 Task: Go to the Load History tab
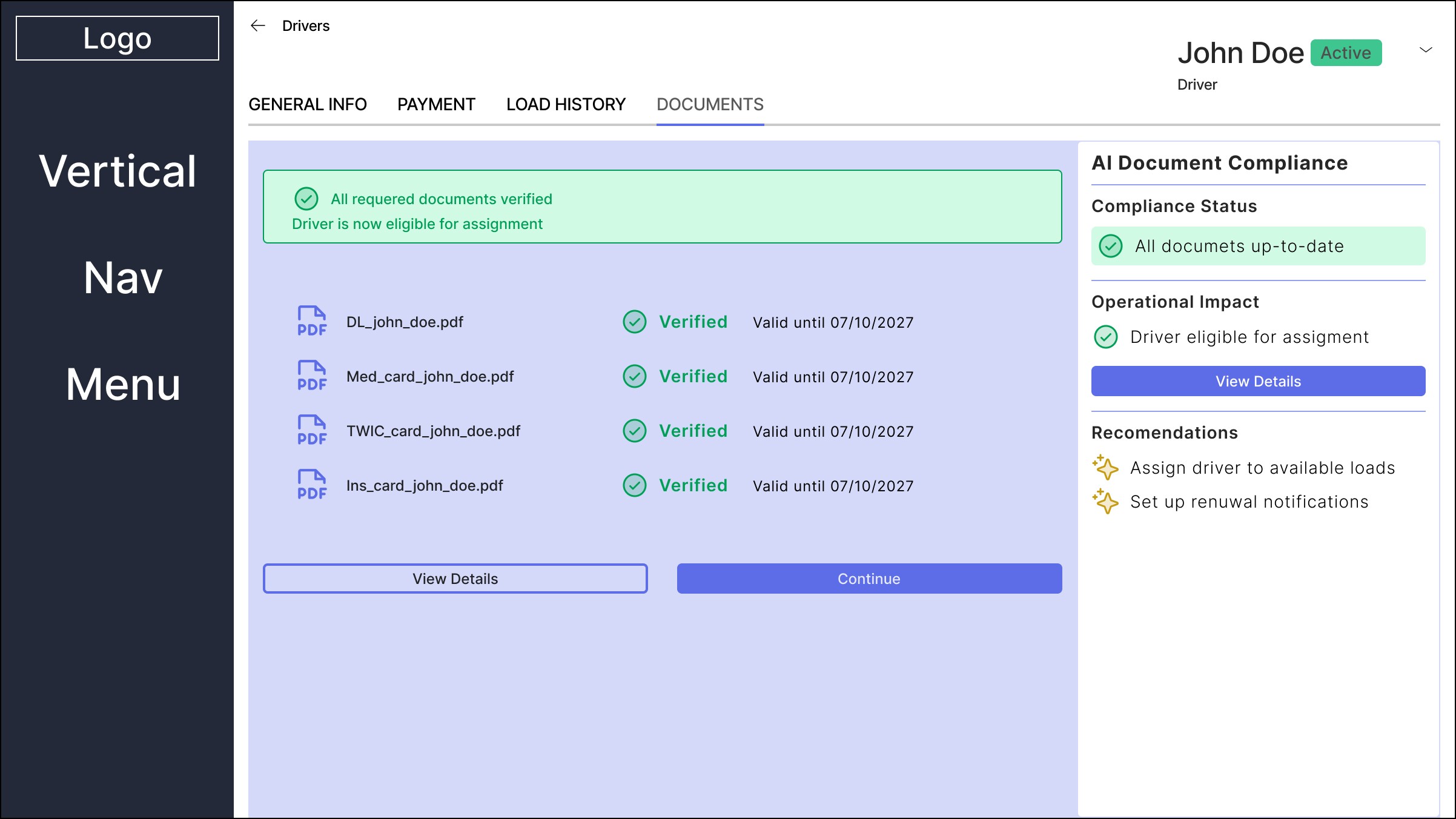tap(566, 104)
